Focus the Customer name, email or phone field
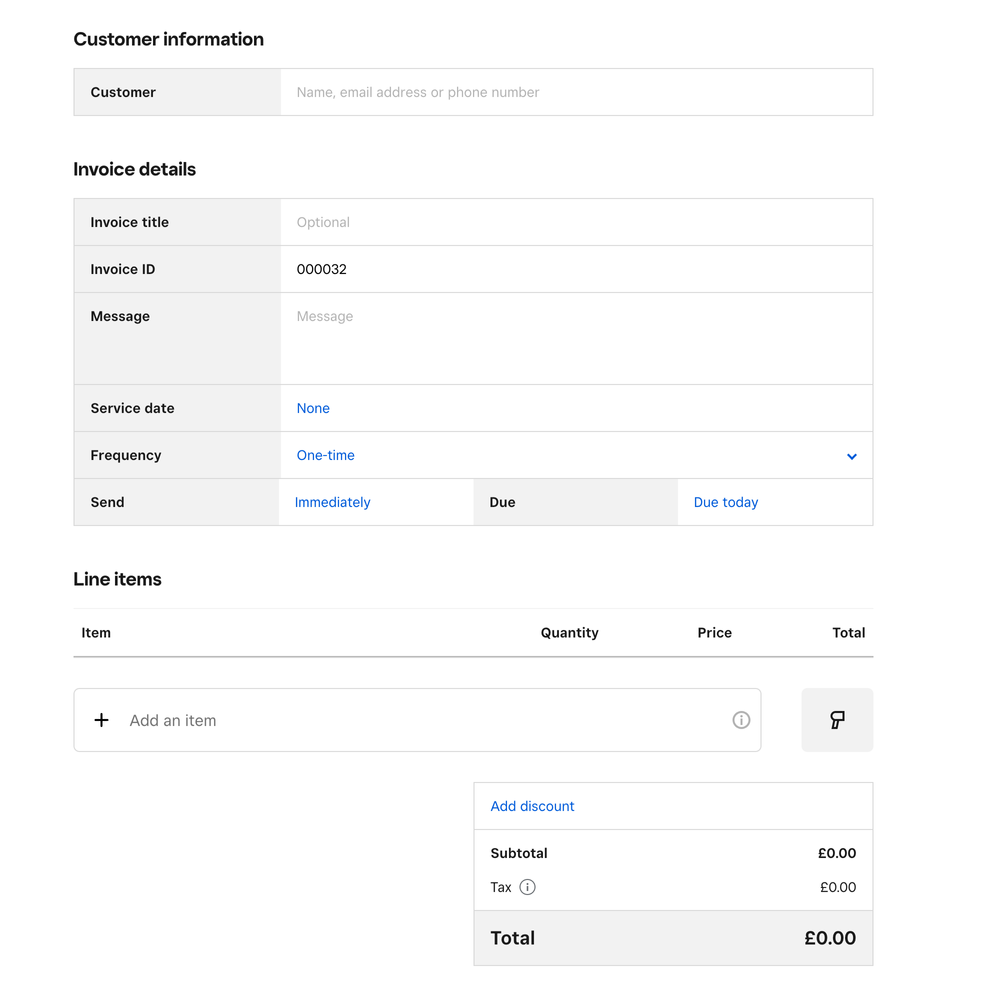Image resolution: width=999 pixels, height=984 pixels. (x=575, y=92)
